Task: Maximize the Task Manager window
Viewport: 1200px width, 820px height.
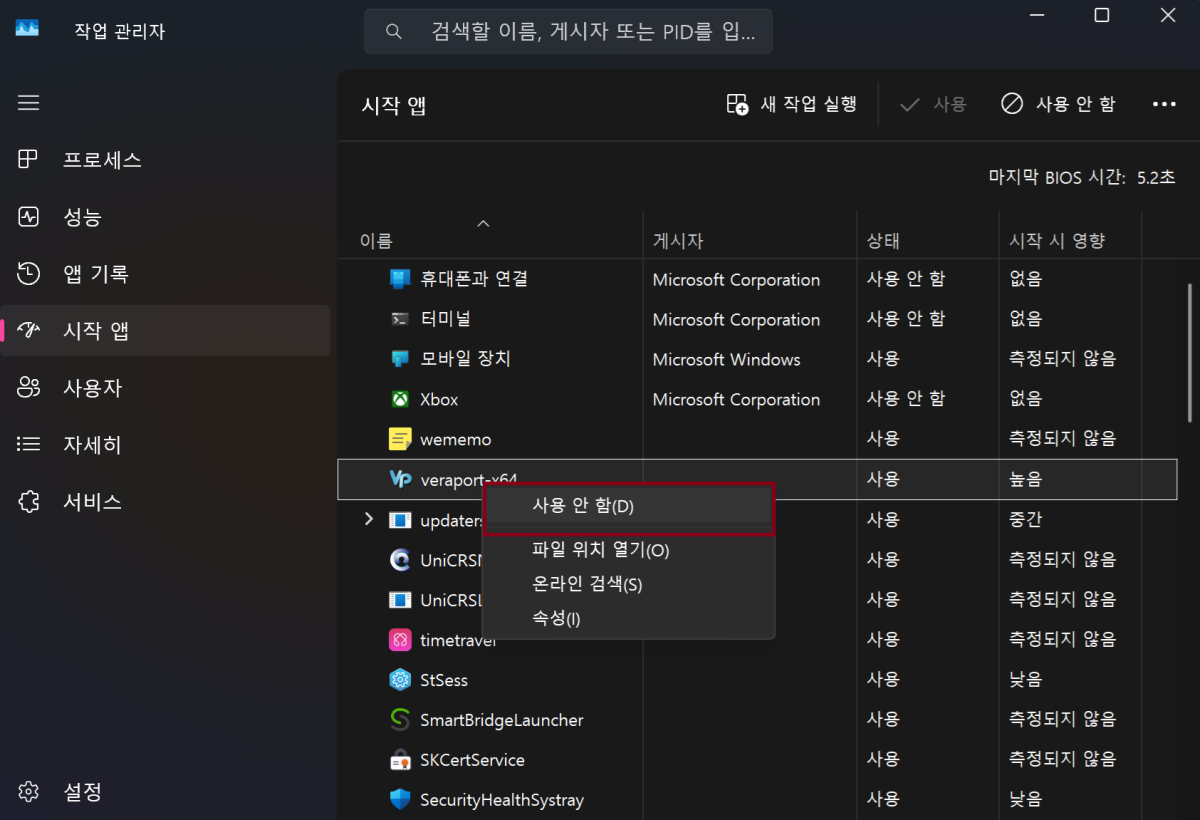Action: [1101, 15]
